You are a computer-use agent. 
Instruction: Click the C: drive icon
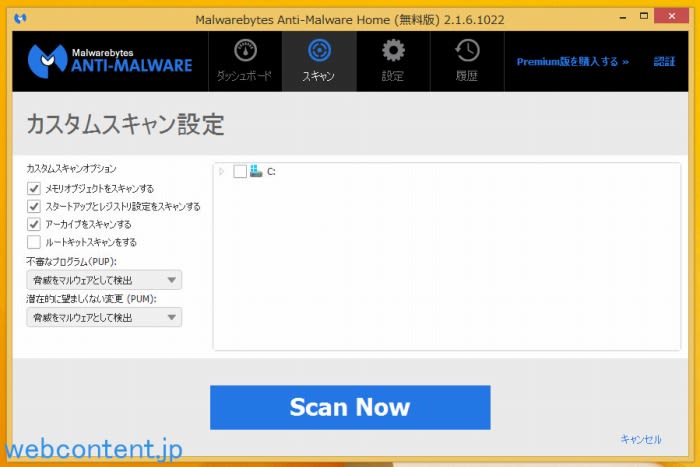pyautogui.click(x=256, y=171)
